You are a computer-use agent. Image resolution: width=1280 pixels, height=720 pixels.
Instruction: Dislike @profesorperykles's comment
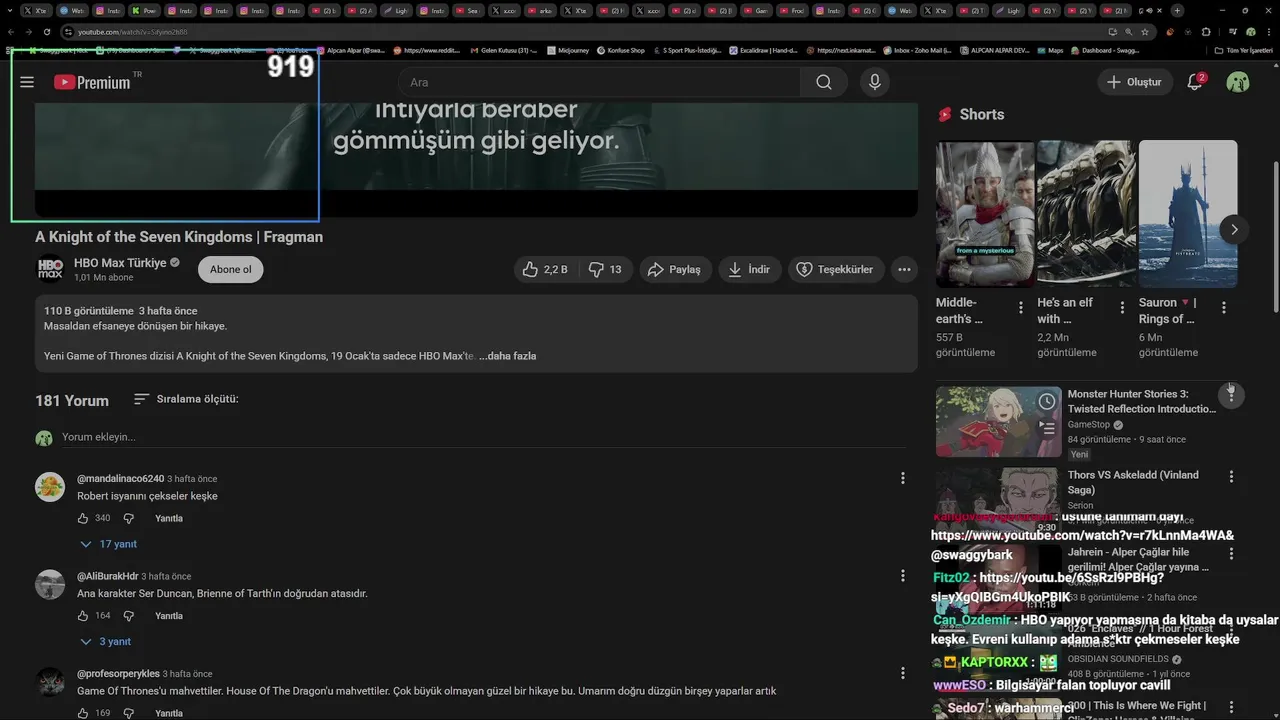point(128,713)
